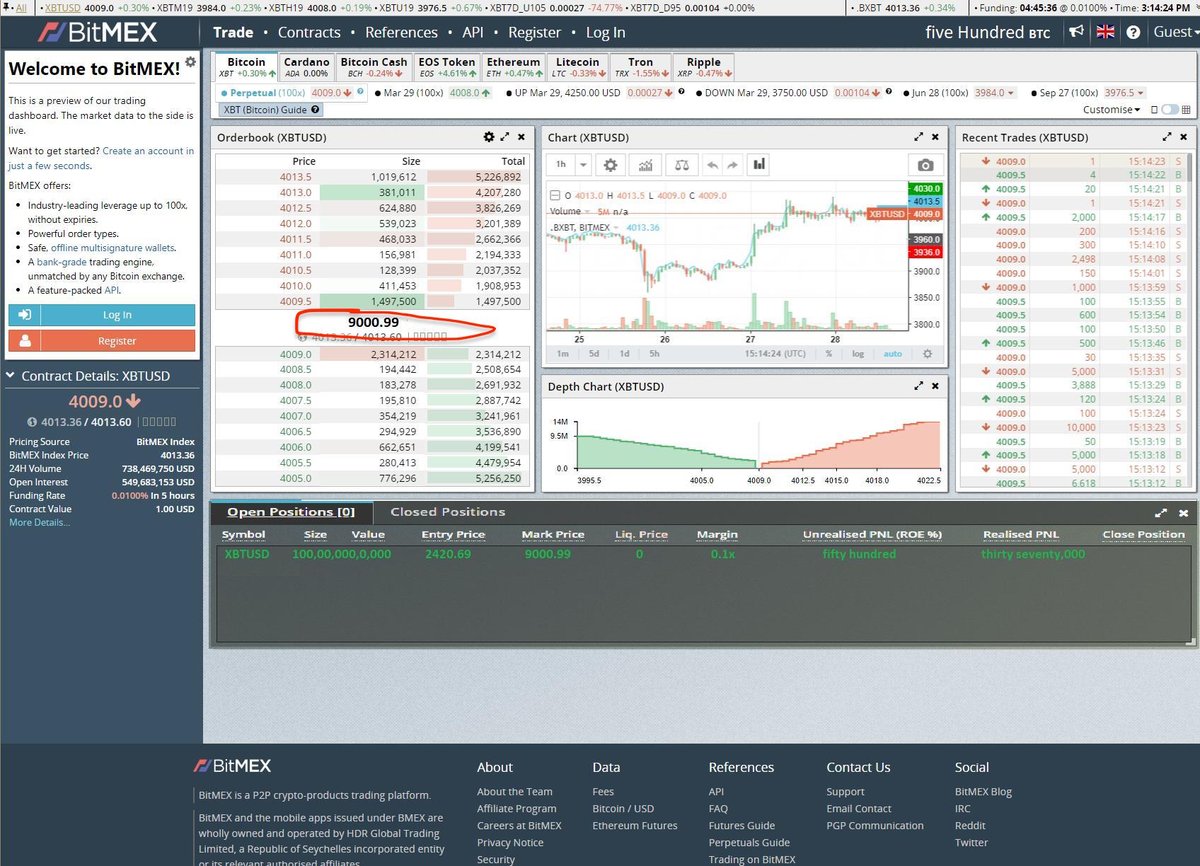Take a chart snapshot with camera icon
Viewport: 1200px width, 866px height.
(x=925, y=165)
